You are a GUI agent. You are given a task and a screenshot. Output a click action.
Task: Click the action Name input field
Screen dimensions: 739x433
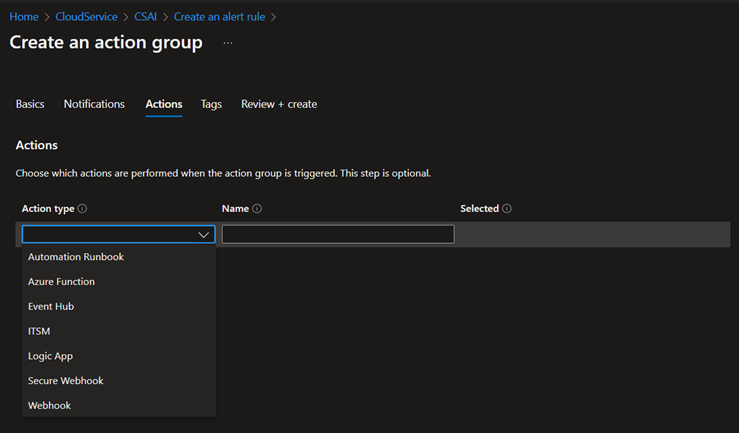(x=338, y=235)
